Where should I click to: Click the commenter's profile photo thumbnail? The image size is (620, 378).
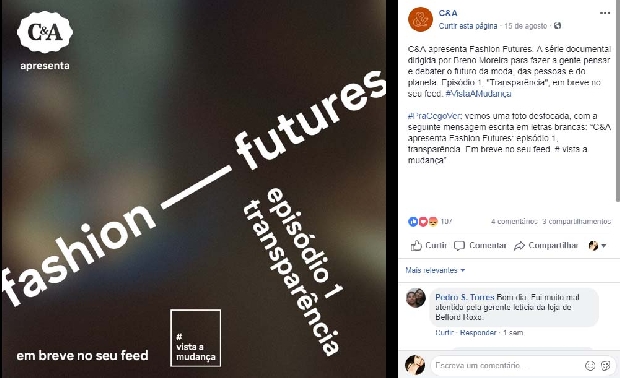[x=416, y=298]
